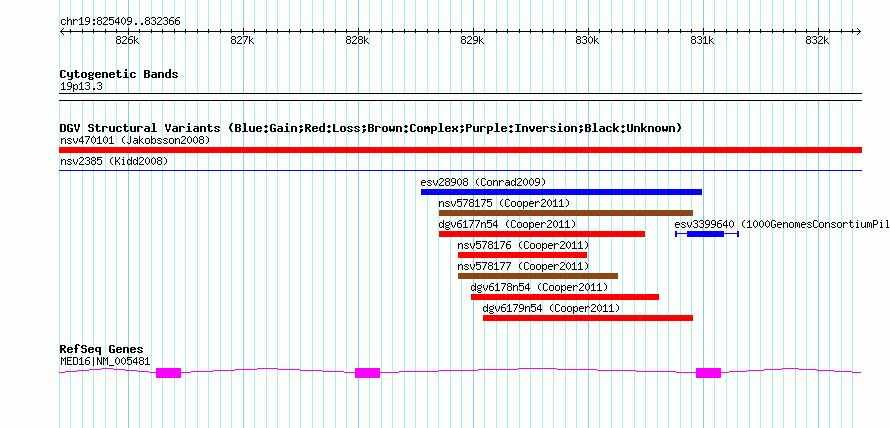Click the ruler's left arrowhead
Image resolution: width=890 pixels, height=428 pixels.
pyautogui.click(x=62, y=32)
